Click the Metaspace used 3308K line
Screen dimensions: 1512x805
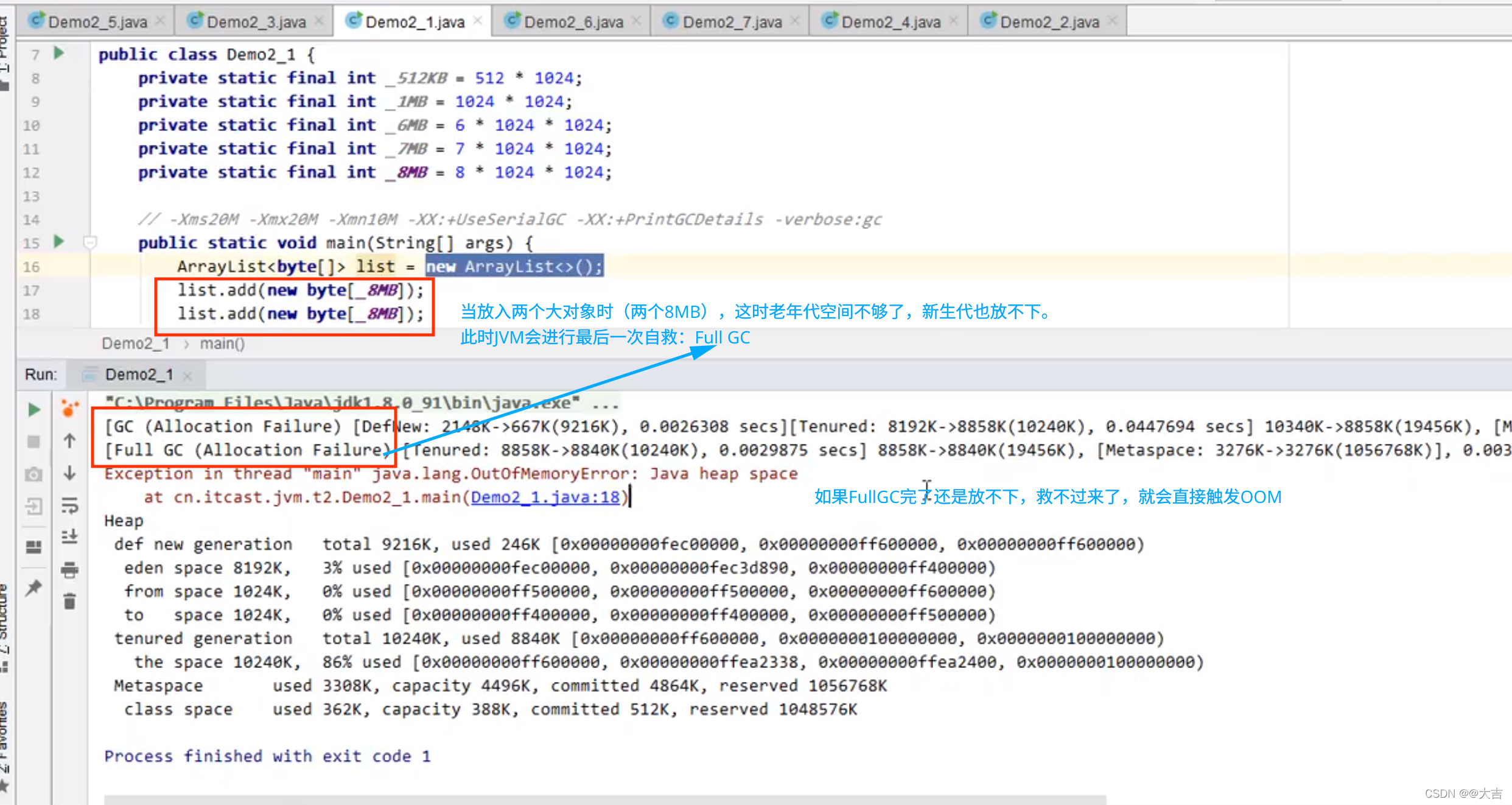[500, 686]
